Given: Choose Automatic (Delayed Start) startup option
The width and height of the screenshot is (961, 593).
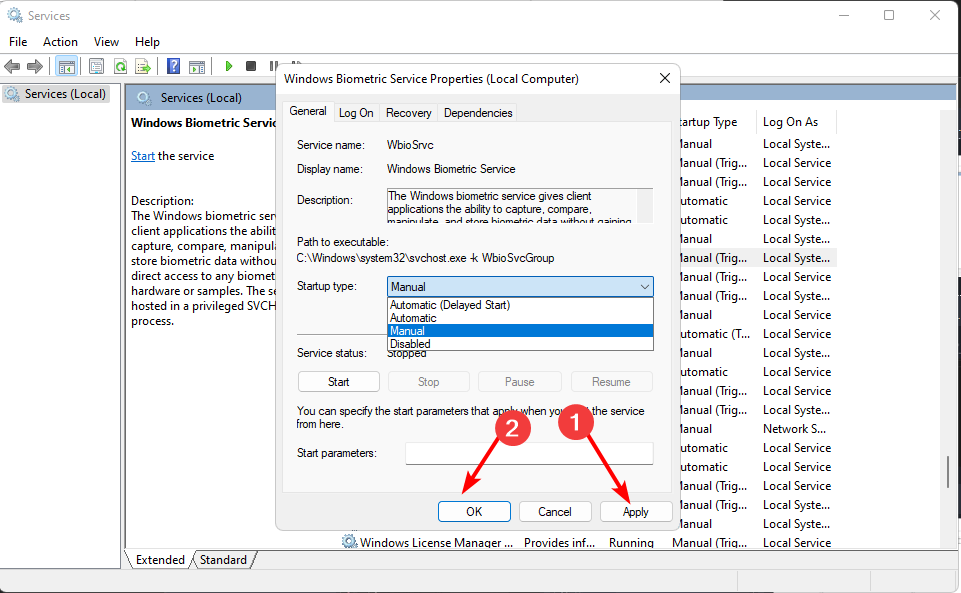Looking at the screenshot, I should coord(520,304).
